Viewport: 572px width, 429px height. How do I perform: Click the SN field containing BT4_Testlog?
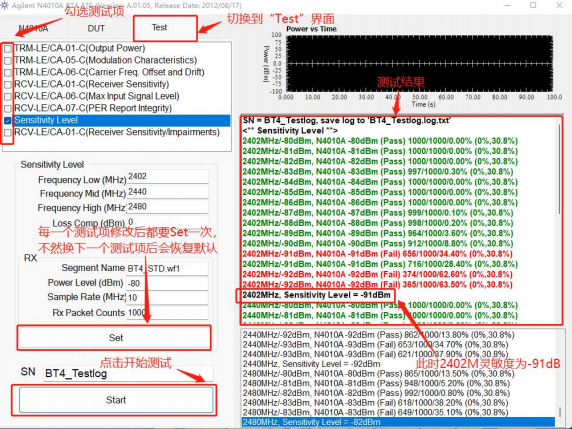(x=128, y=374)
